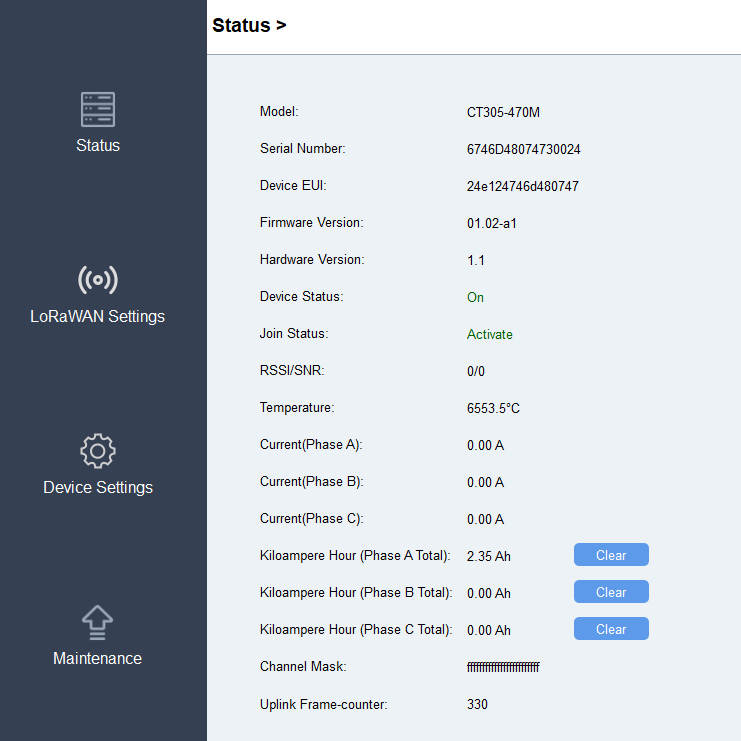Open the Maintenance sidebar text label
741x741 pixels.
point(98,659)
